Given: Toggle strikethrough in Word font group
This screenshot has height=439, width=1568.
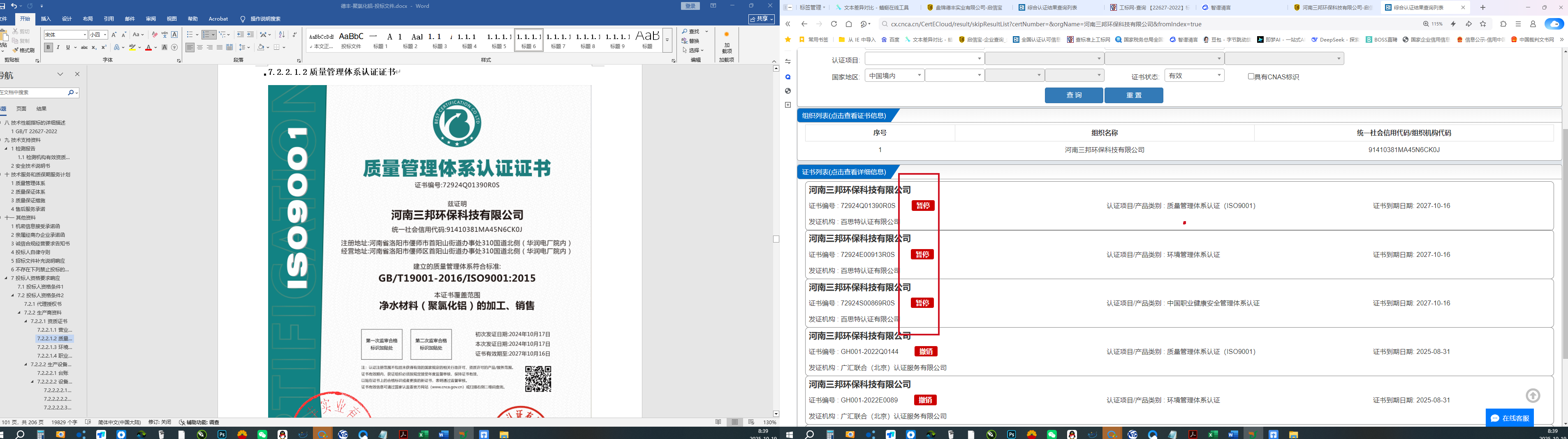Looking at the screenshot, I should pyautogui.click(x=85, y=47).
